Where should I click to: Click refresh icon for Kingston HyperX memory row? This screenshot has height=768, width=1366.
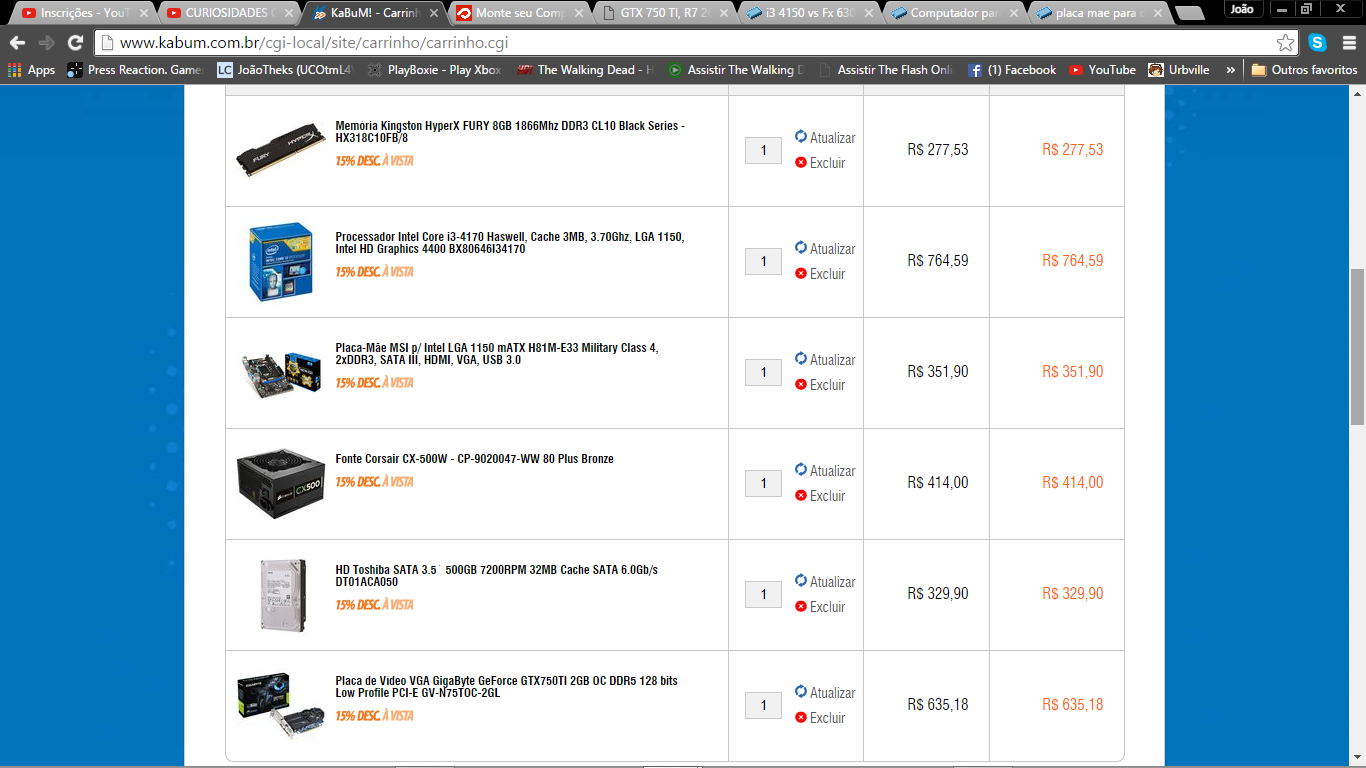(x=801, y=137)
